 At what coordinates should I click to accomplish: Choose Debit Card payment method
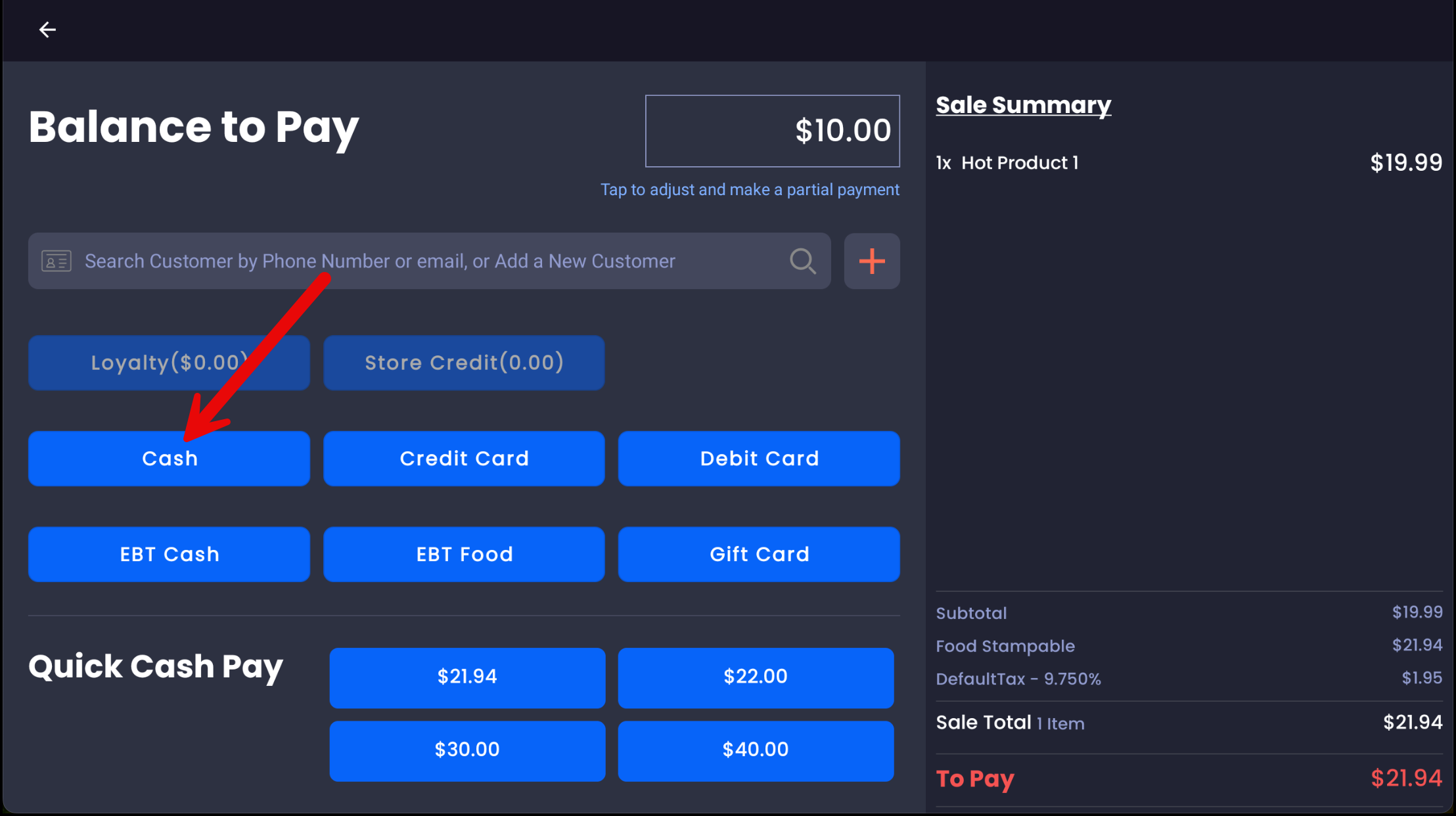pyautogui.click(x=759, y=459)
